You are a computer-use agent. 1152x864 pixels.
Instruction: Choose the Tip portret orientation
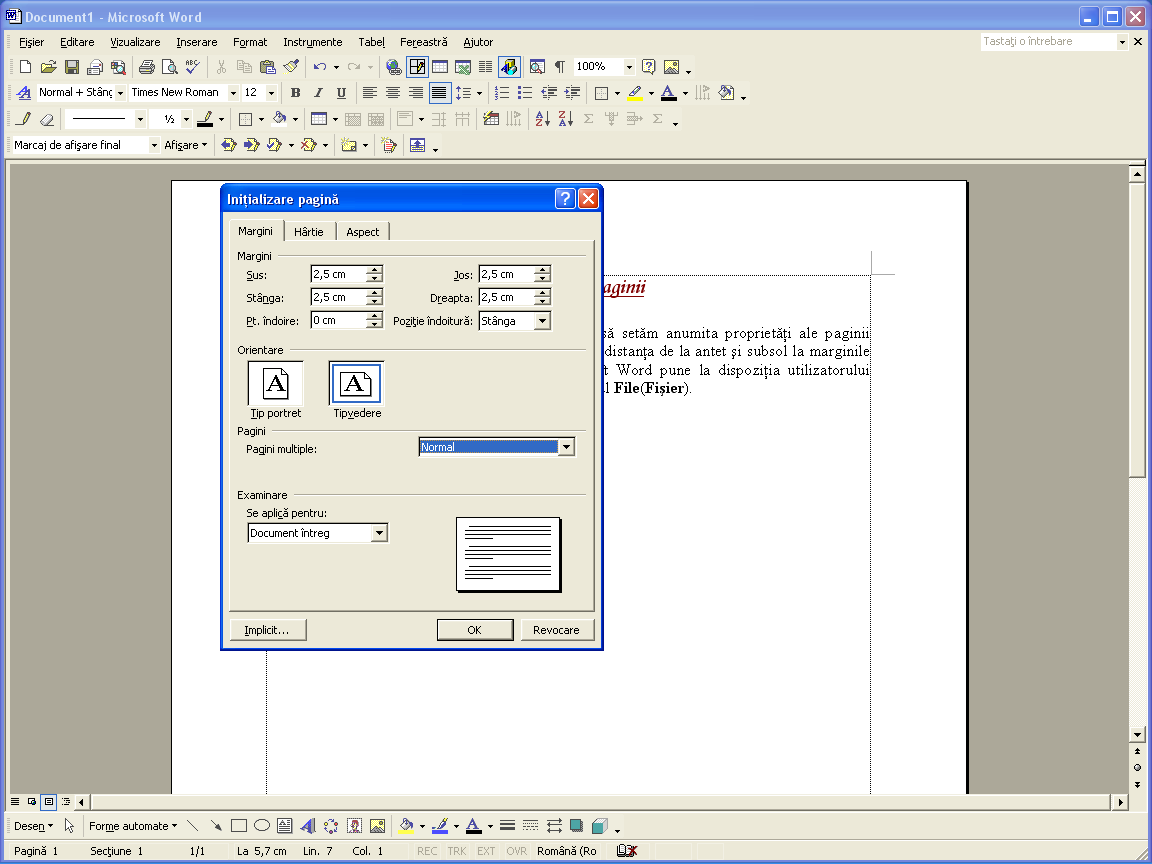(276, 390)
